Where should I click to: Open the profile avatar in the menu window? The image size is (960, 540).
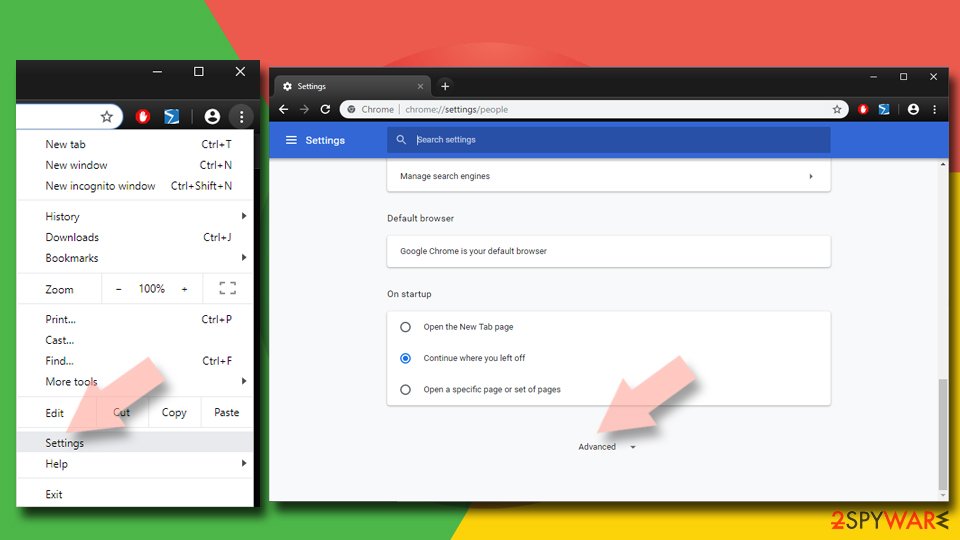(x=212, y=116)
